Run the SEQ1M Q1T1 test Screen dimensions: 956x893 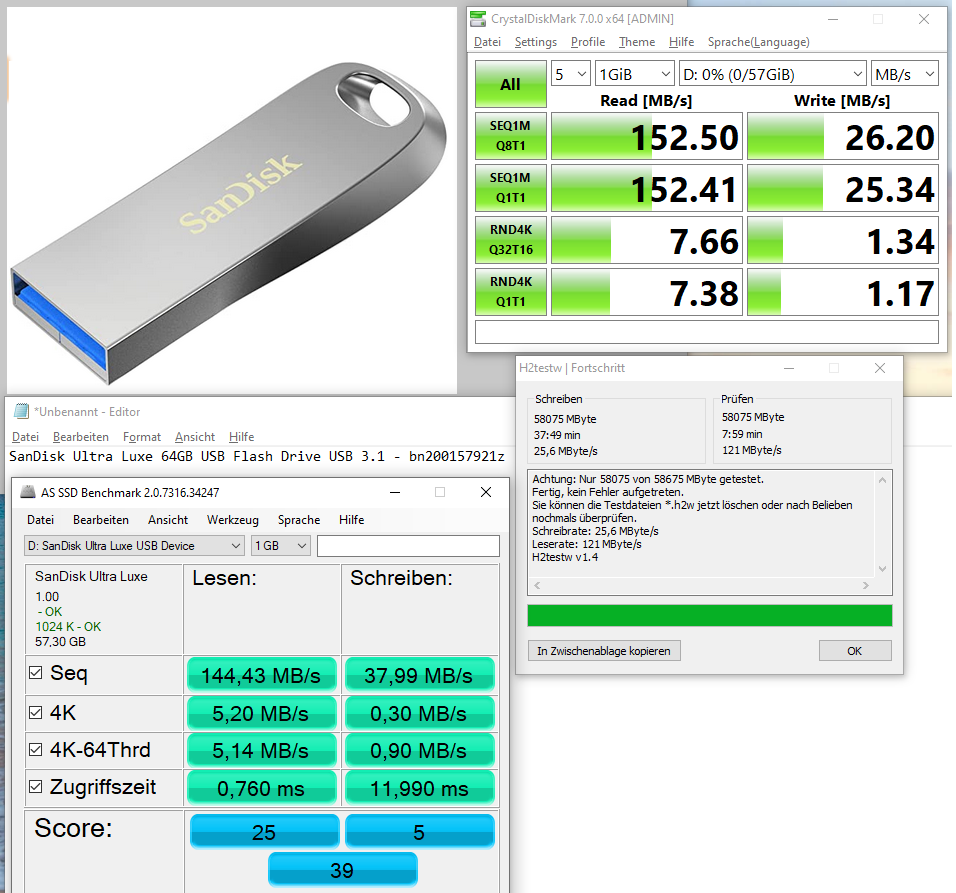[510, 188]
